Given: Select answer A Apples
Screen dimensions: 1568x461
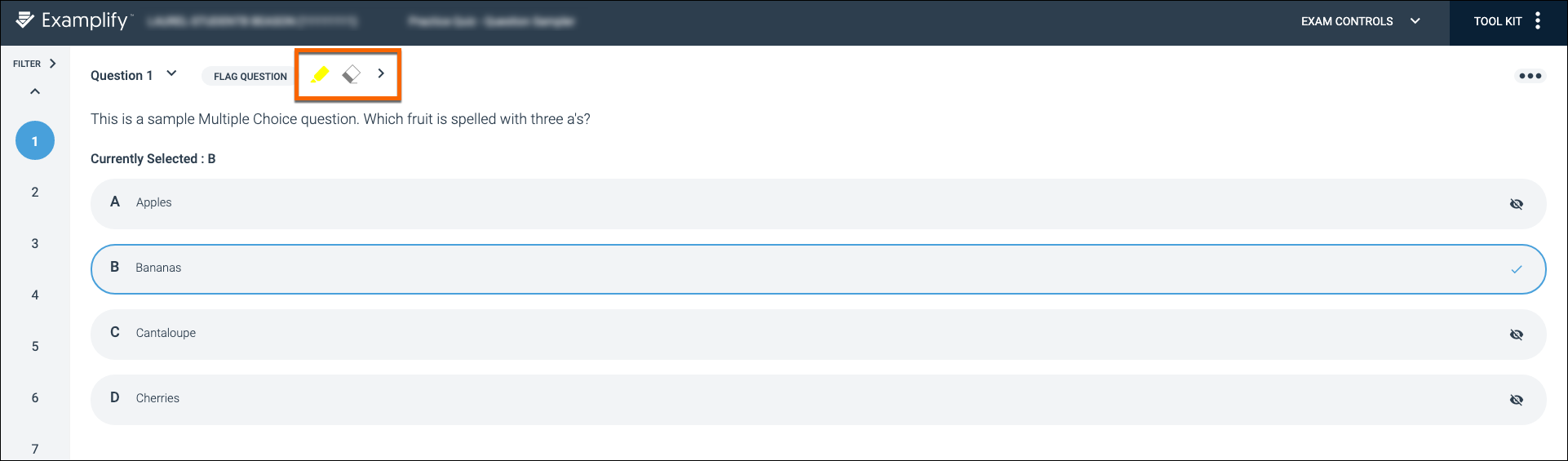Looking at the screenshot, I should point(818,204).
